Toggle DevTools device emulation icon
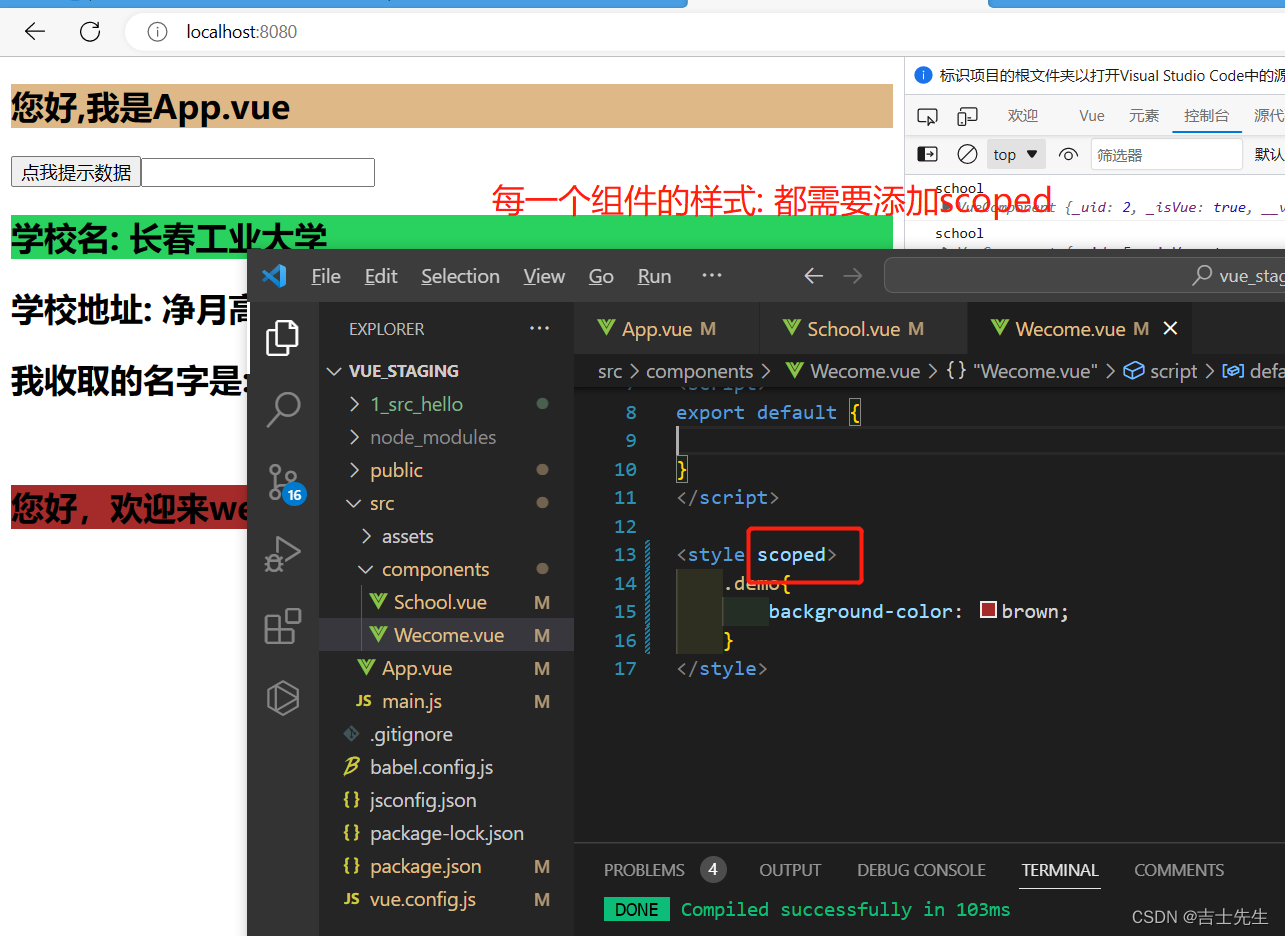The height and width of the screenshot is (936, 1285). point(967,116)
